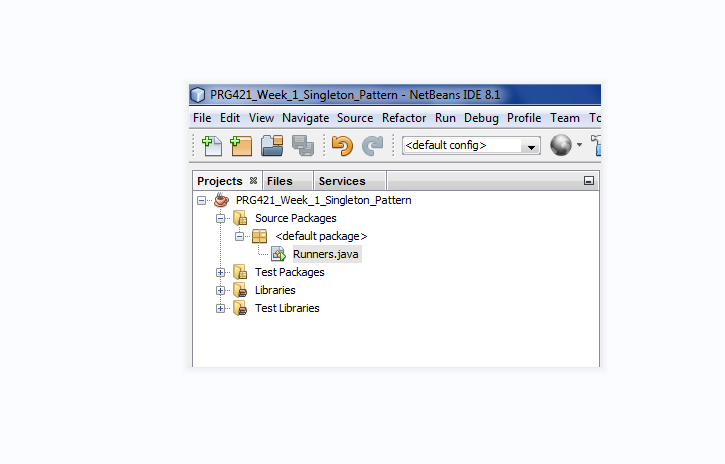Minimize the Projects panel window group
725x464 pixels.
(x=589, y=181)
